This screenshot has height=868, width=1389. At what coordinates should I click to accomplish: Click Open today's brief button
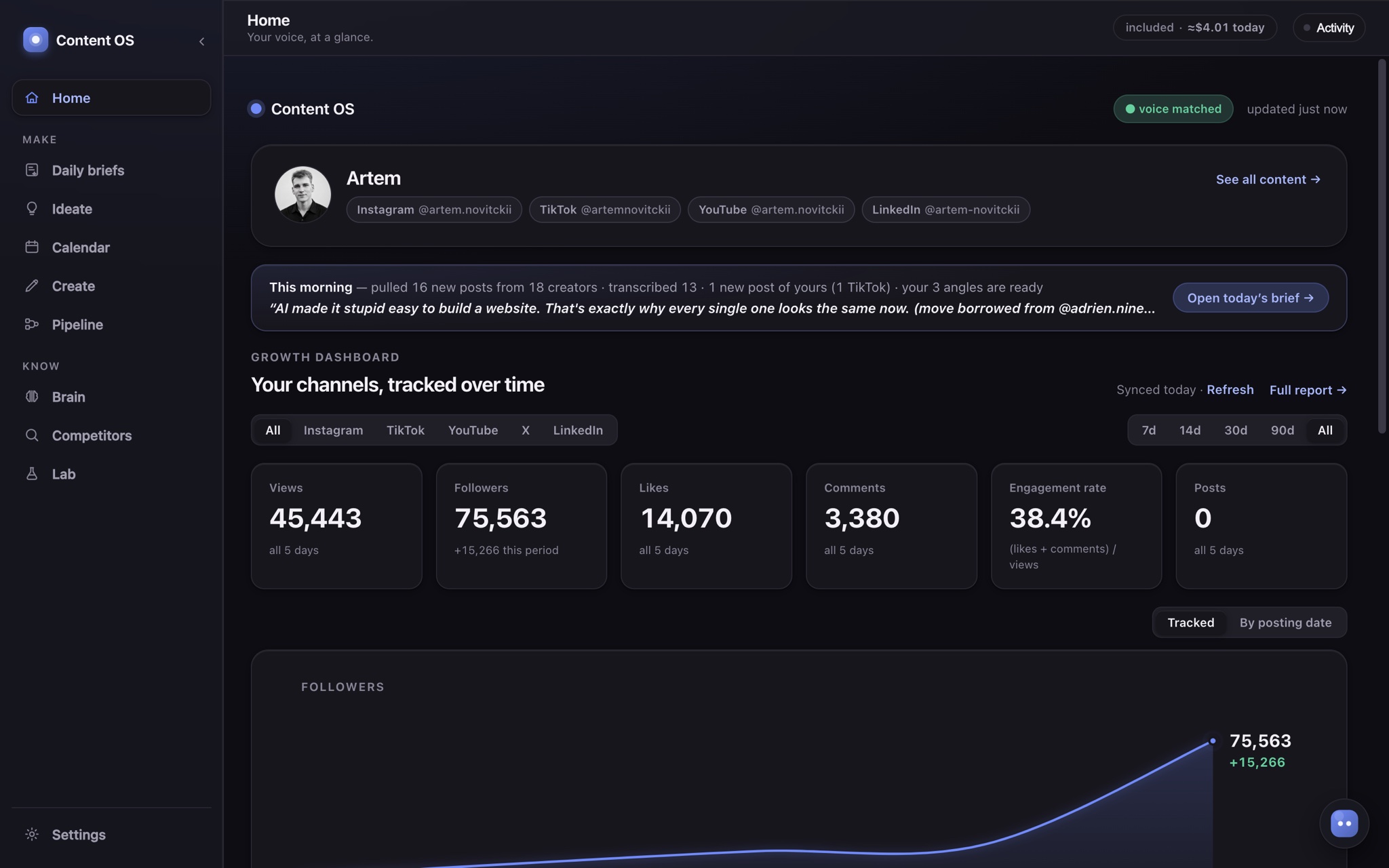point(1251,298)
